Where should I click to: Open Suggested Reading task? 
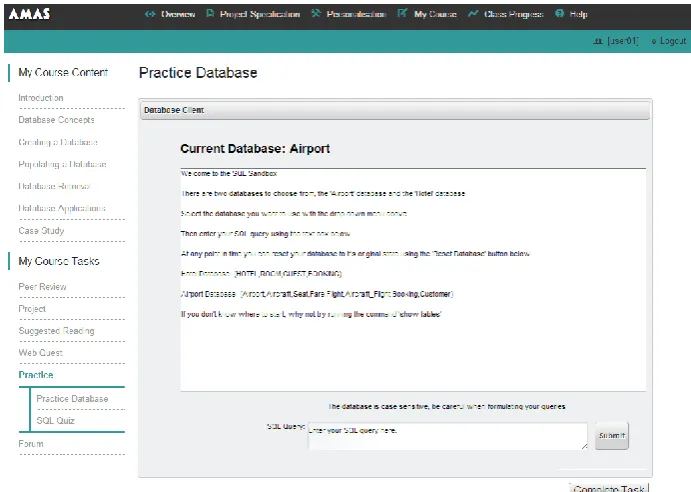(x=56, y=331)
